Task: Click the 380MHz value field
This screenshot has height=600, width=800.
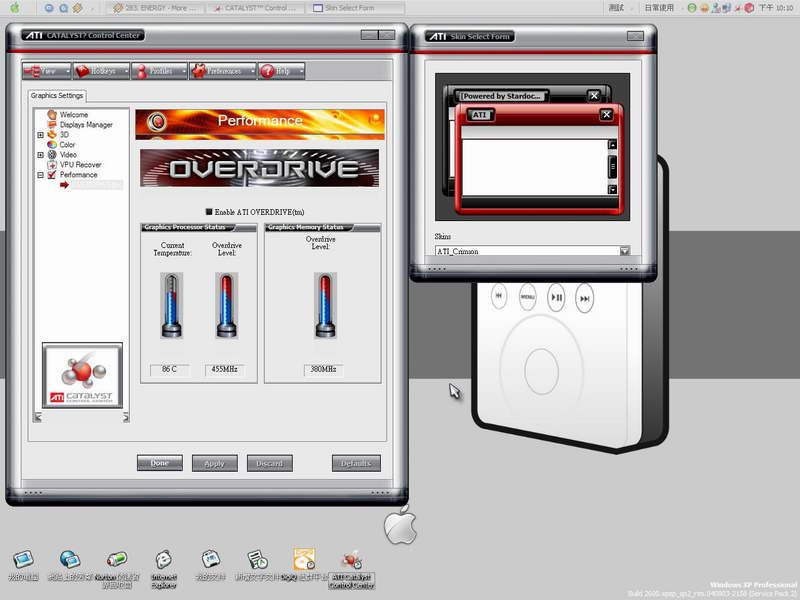Action: pos(323,369)
